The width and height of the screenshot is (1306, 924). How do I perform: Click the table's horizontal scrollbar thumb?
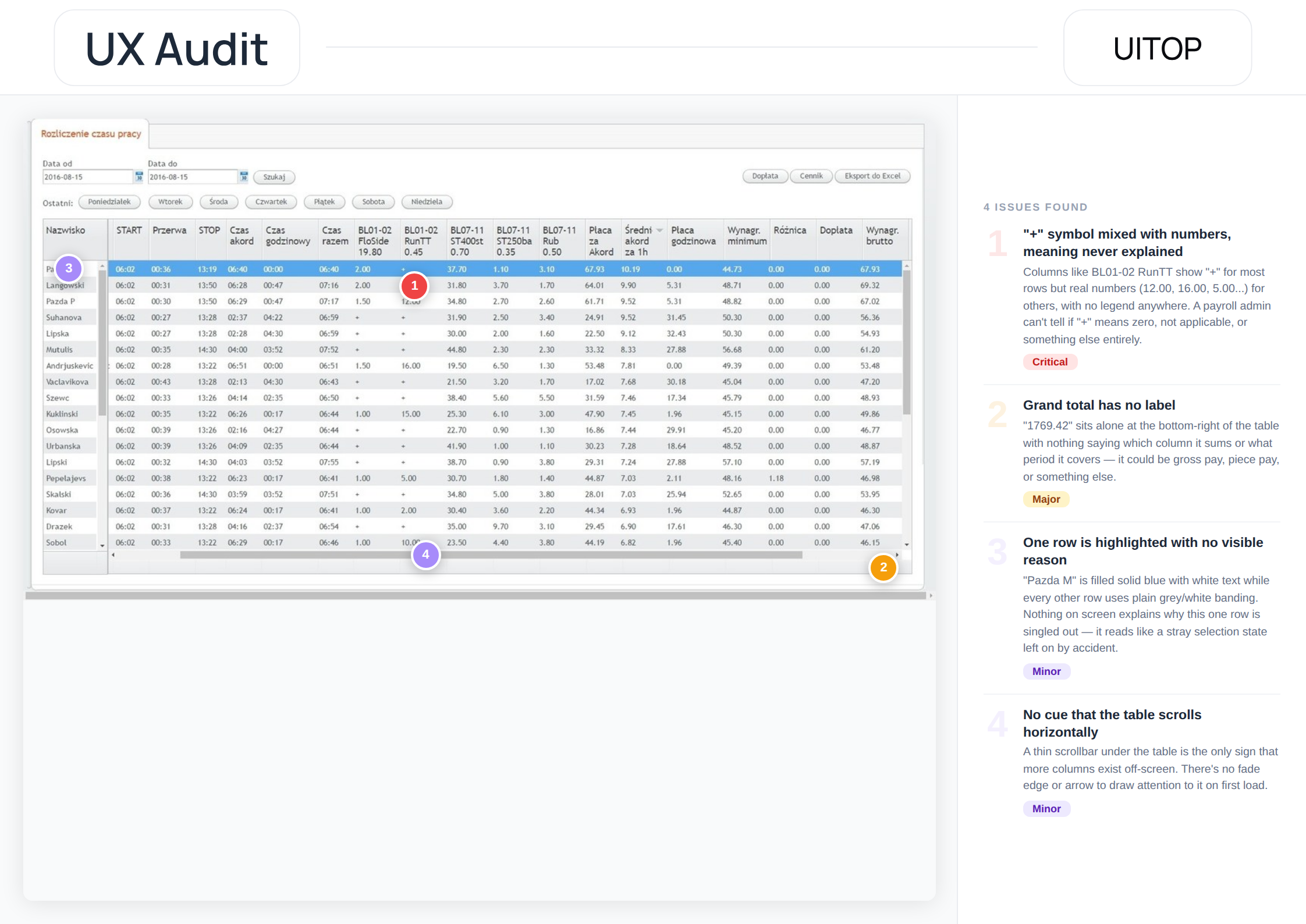coord(491,555)
